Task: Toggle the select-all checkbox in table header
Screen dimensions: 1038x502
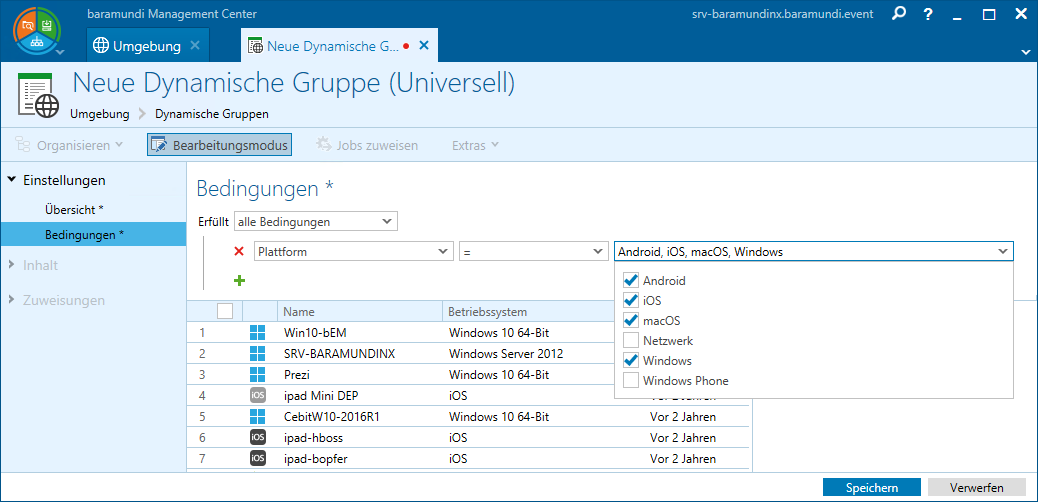Action: (x=225, y=311)
